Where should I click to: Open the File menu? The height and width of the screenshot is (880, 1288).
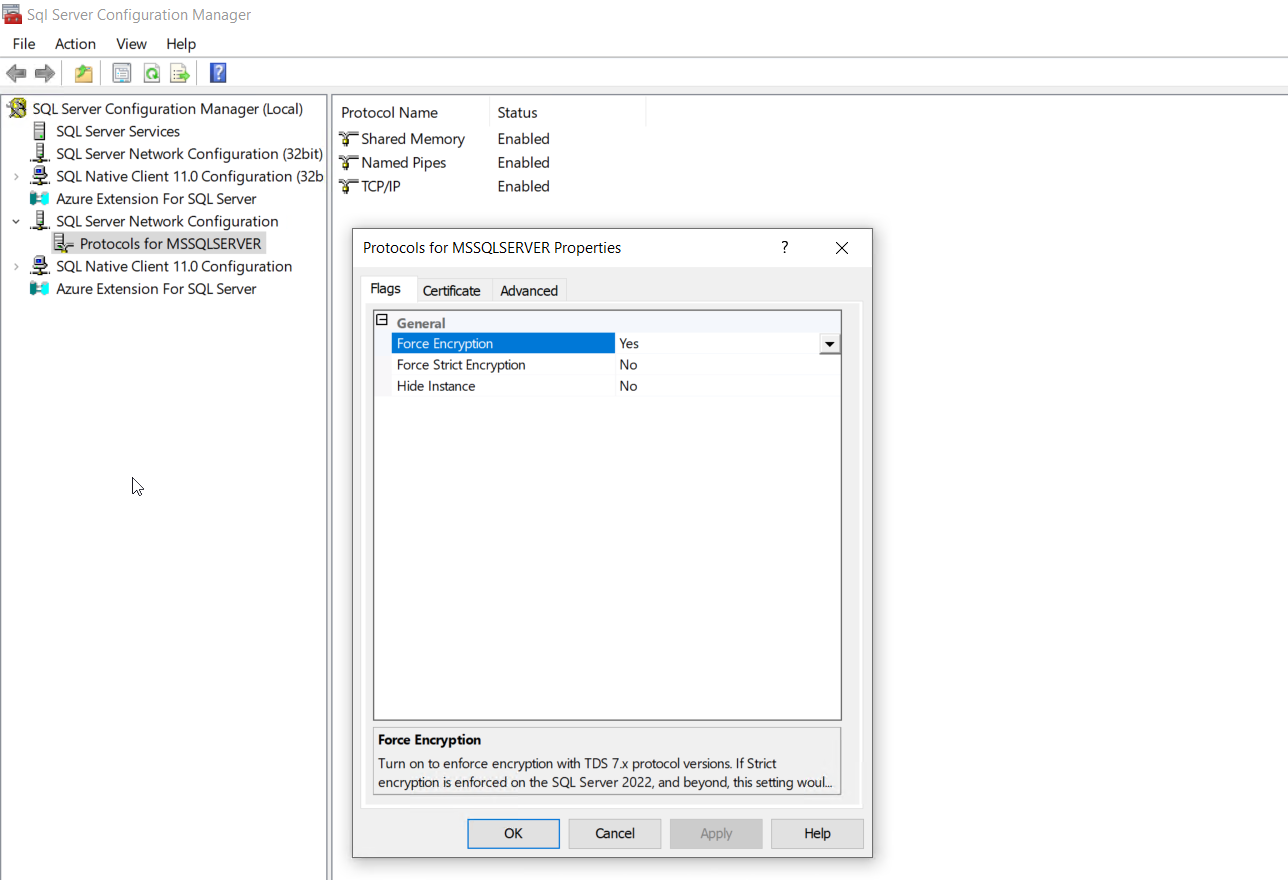click(x=24, y=44)
